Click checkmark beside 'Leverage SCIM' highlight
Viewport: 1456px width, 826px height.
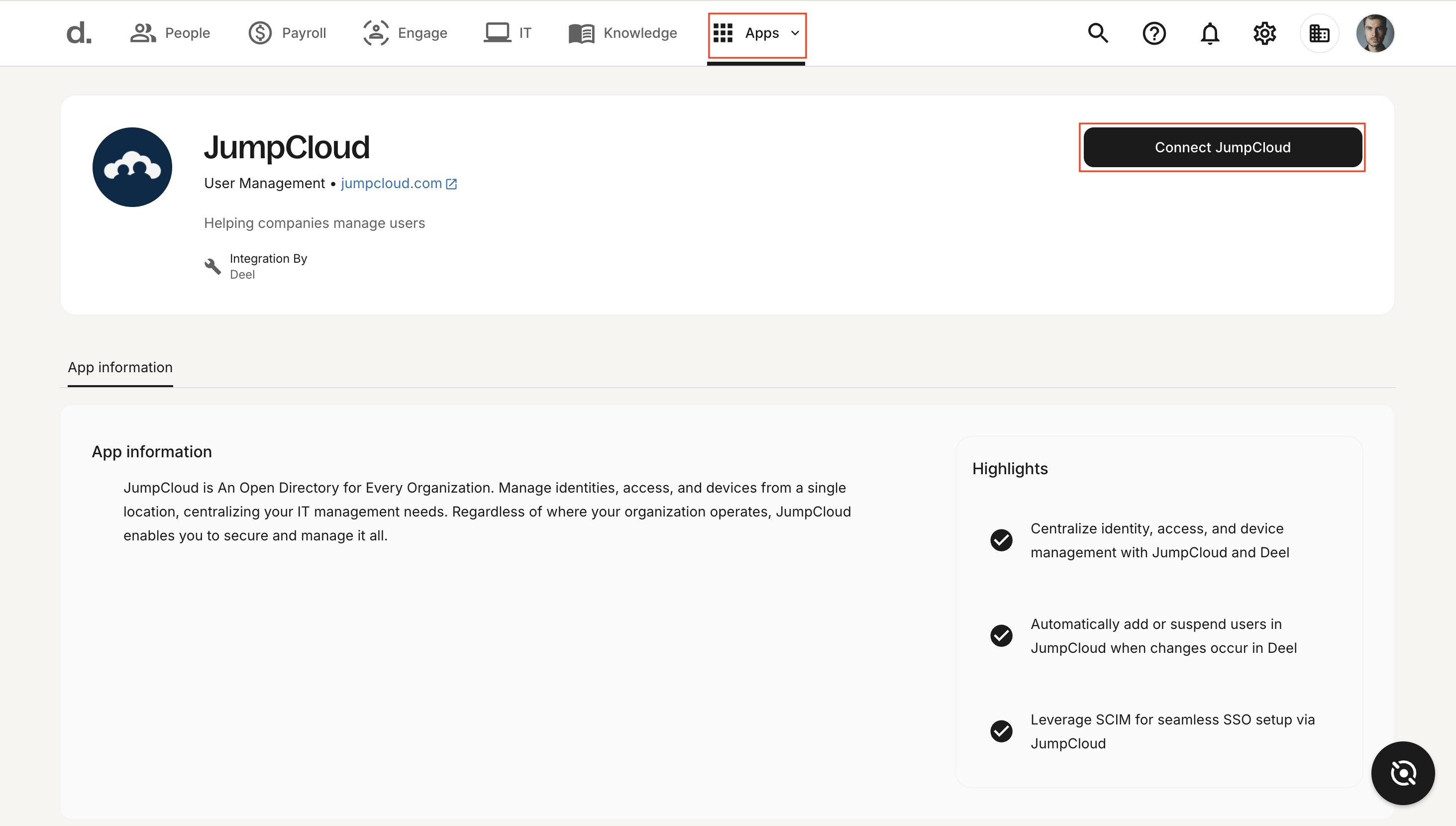tap(1001, 731)
